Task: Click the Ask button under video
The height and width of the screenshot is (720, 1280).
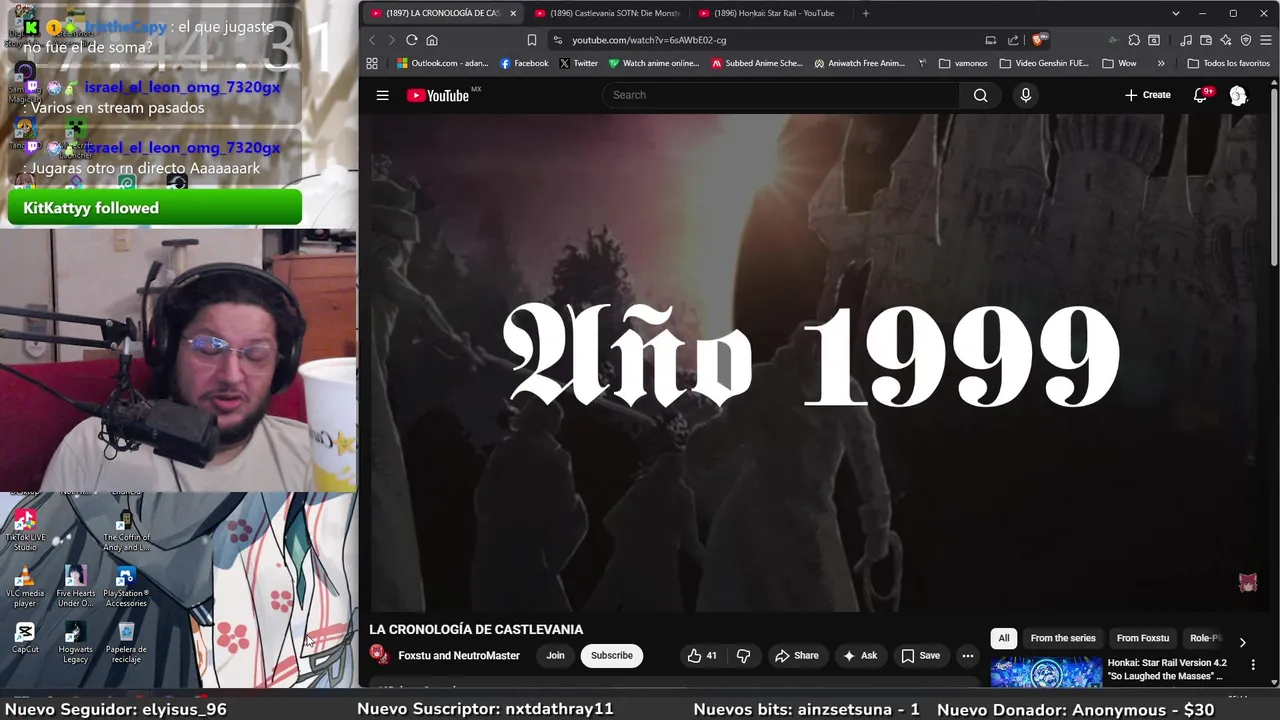Action: 860,655
